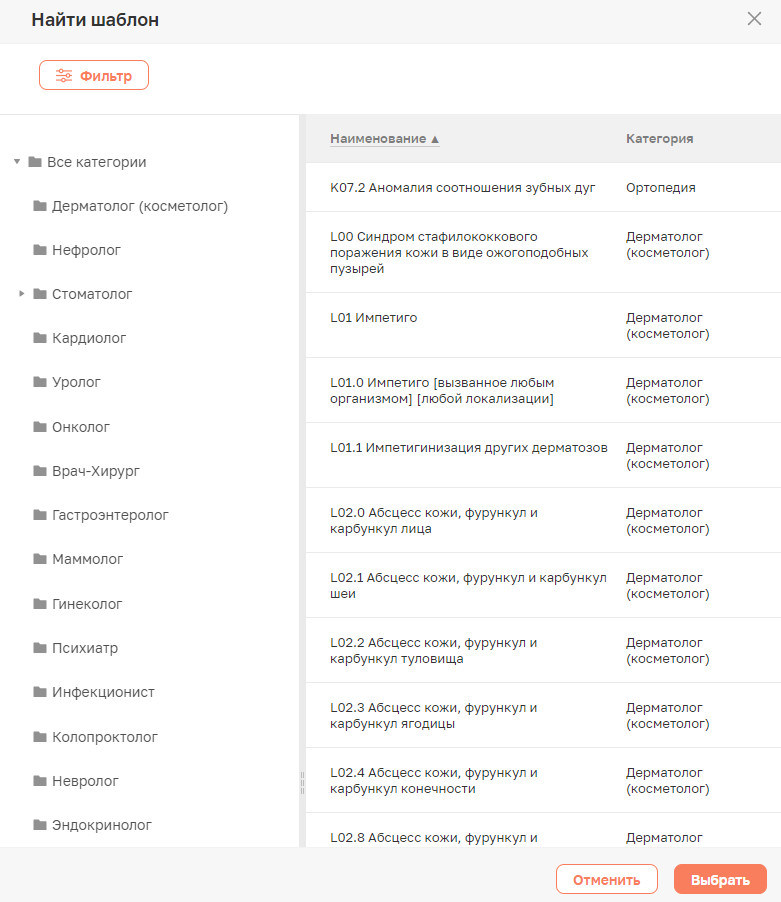The image size is (781, 902).
Task: Click the folder icon next to Кардиолог
Action: [40, 338]
